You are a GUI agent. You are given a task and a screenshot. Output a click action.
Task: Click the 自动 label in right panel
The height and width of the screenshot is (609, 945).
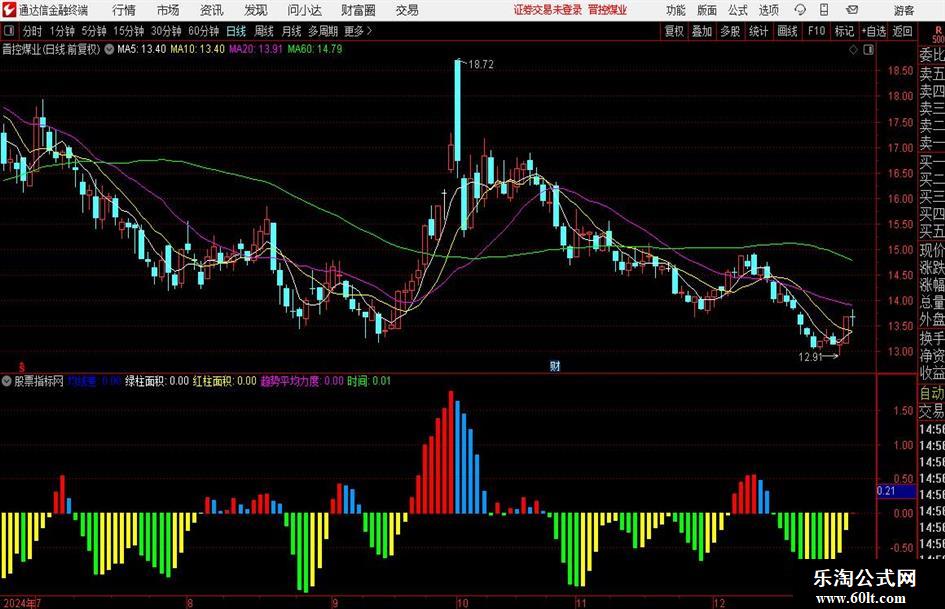click(x=932, y=393)
